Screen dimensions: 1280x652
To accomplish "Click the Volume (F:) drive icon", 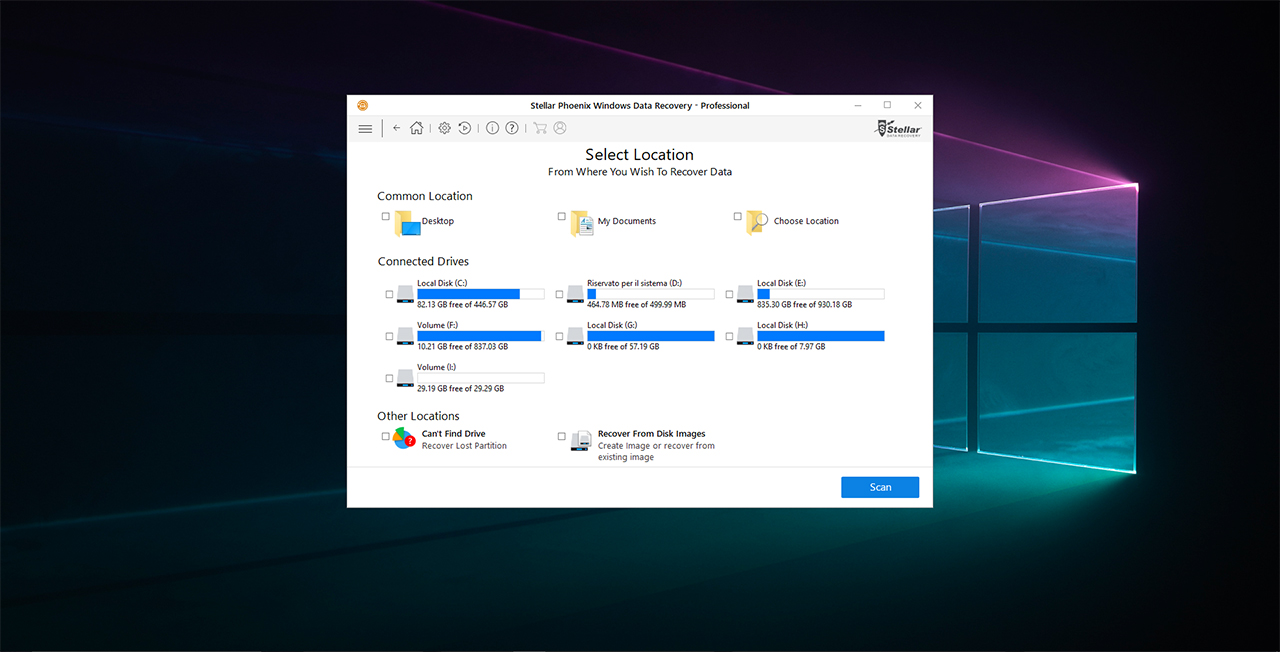I will click(405, 336).
